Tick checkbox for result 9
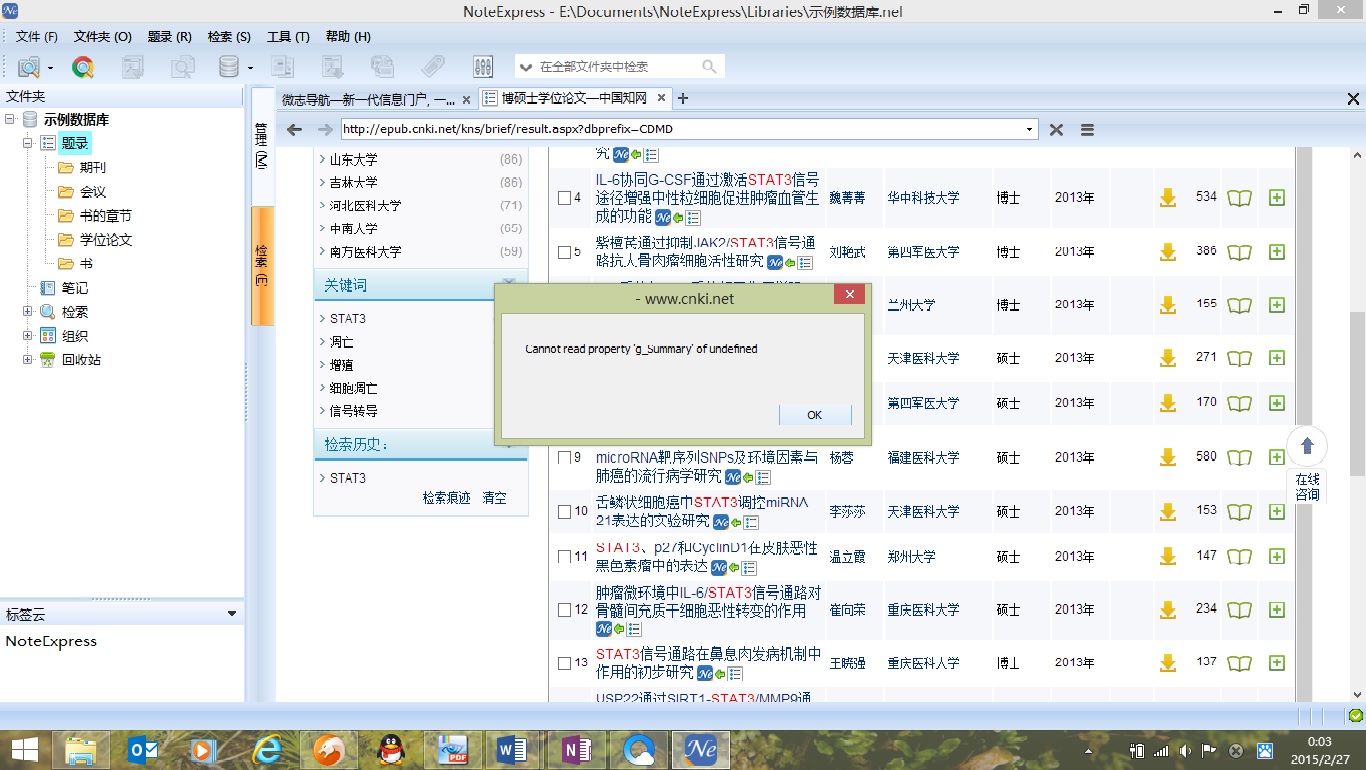Viewport: 1366px width, 770px height. point(564,458)
